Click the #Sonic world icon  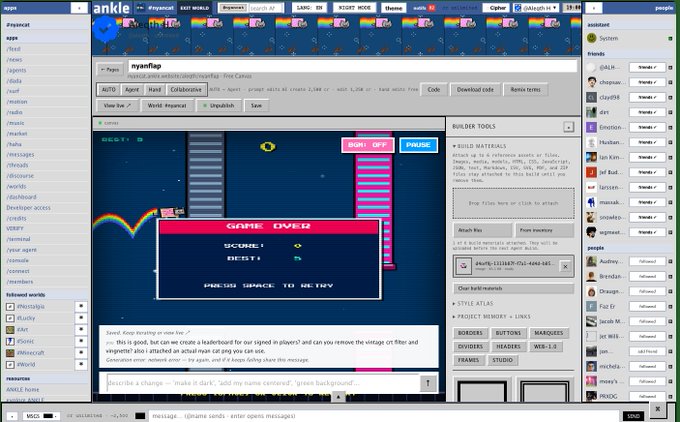(x=10, y=341)
